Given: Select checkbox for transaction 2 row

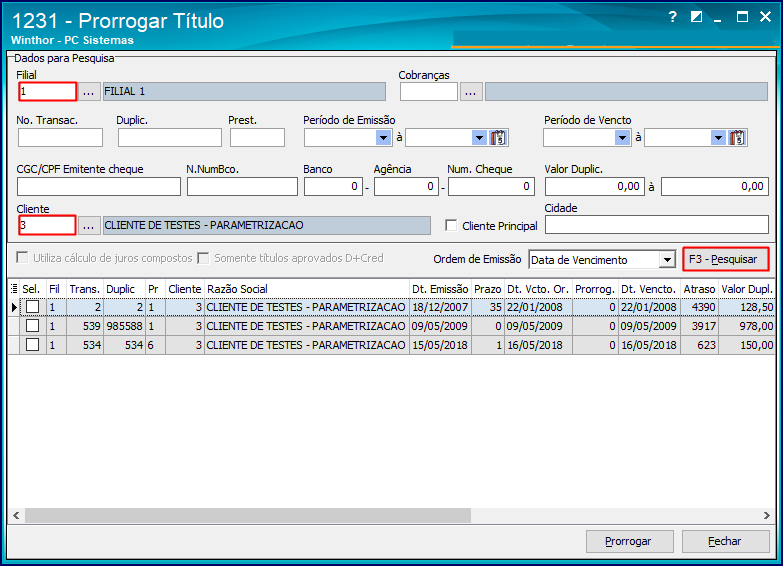Looking at the screenshot, I should (x=32, y=307).
